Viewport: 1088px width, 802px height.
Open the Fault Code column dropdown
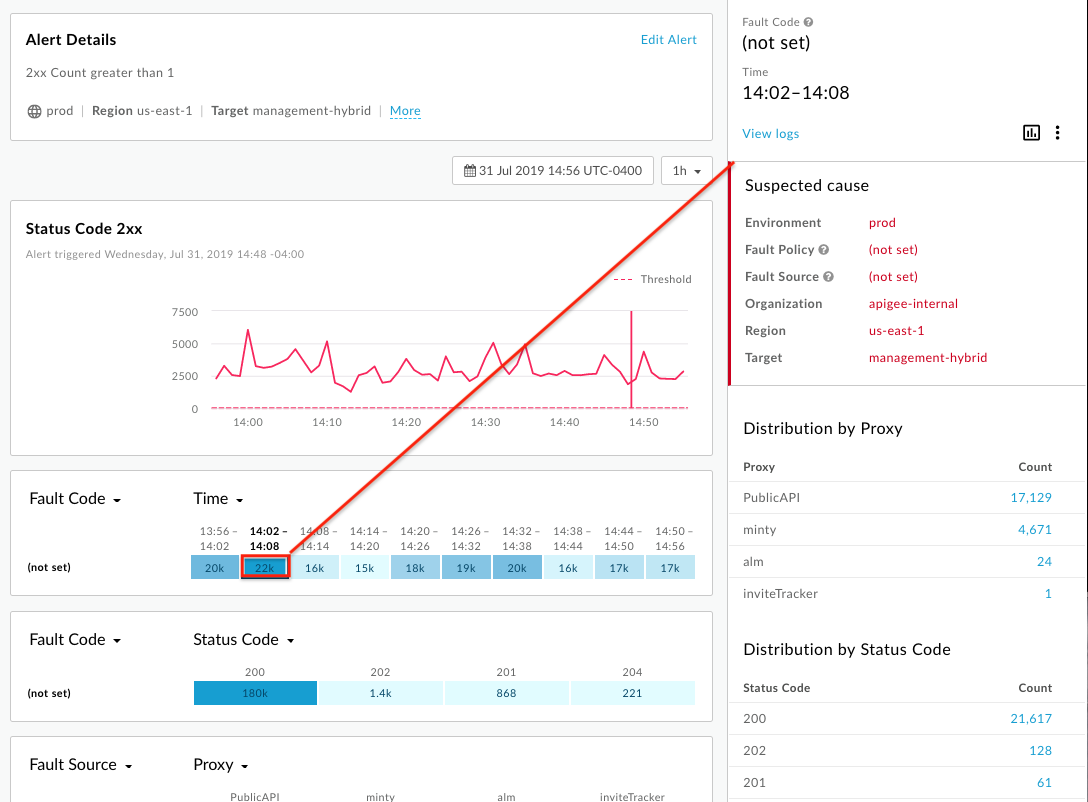75,498
